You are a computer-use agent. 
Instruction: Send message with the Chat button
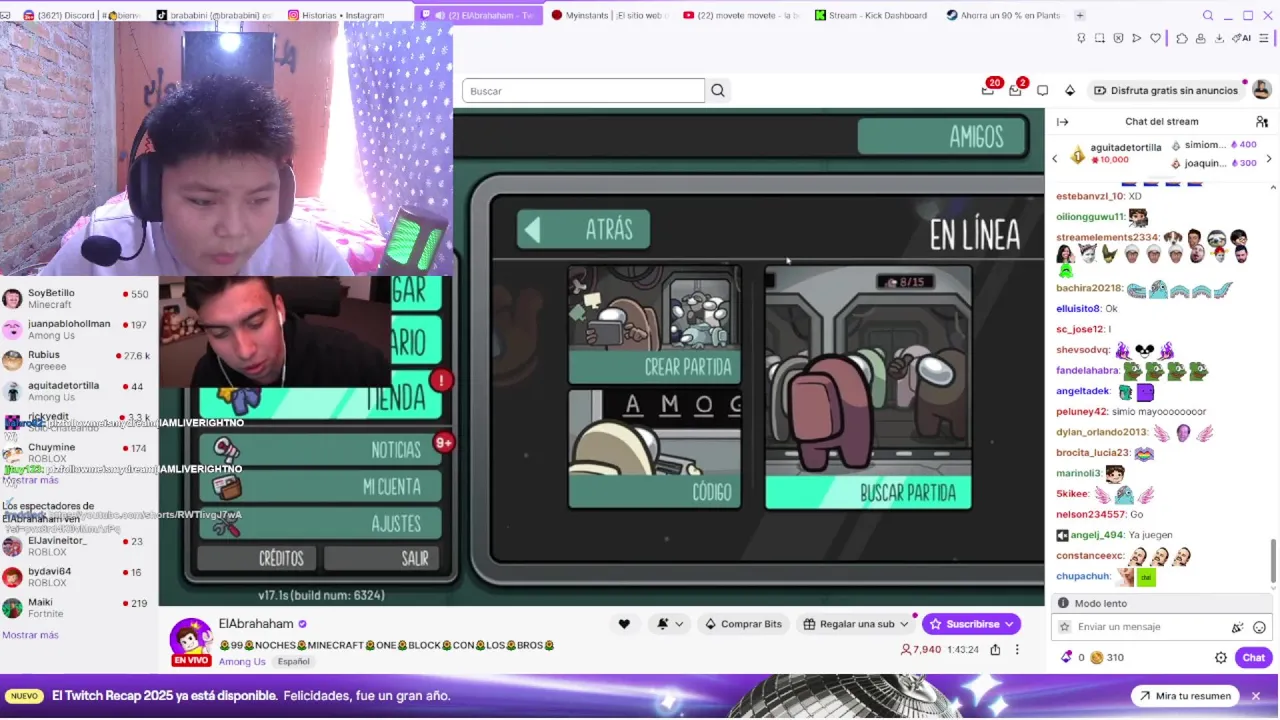(1254, 657)
